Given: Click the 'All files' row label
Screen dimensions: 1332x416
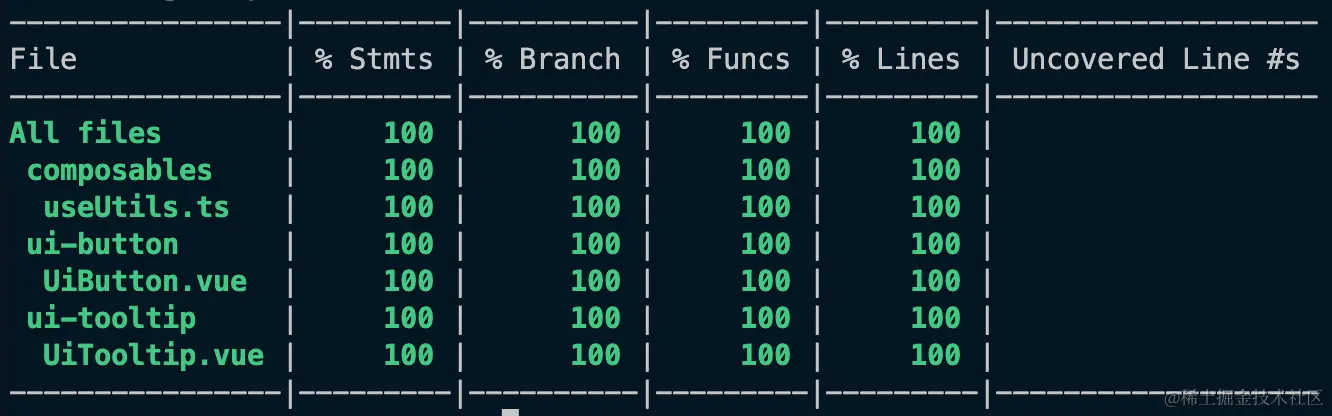Looking at the screenshot, I should tap(85, 133).
